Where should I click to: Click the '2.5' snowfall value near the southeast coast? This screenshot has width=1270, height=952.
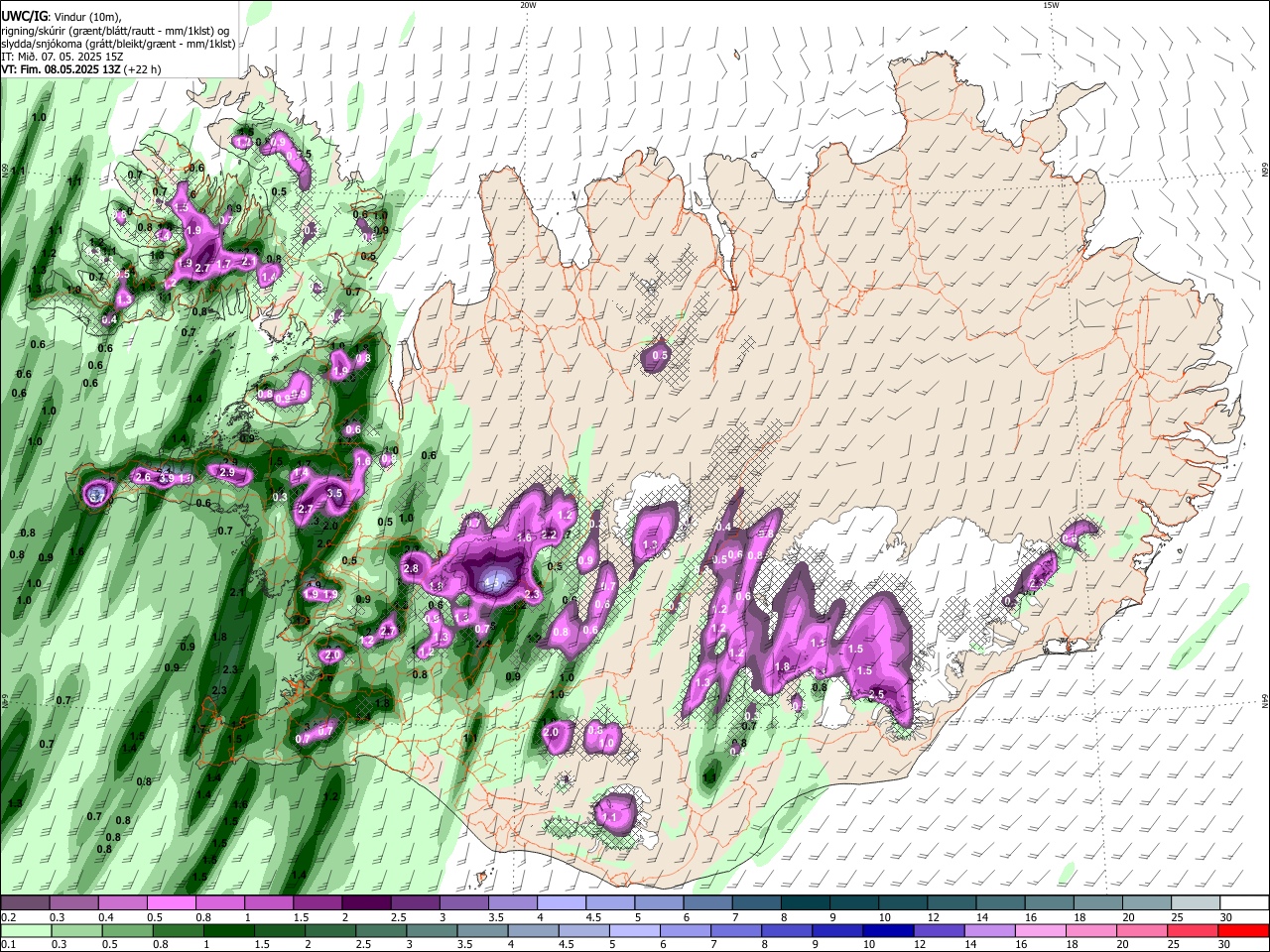coord(876,694)
